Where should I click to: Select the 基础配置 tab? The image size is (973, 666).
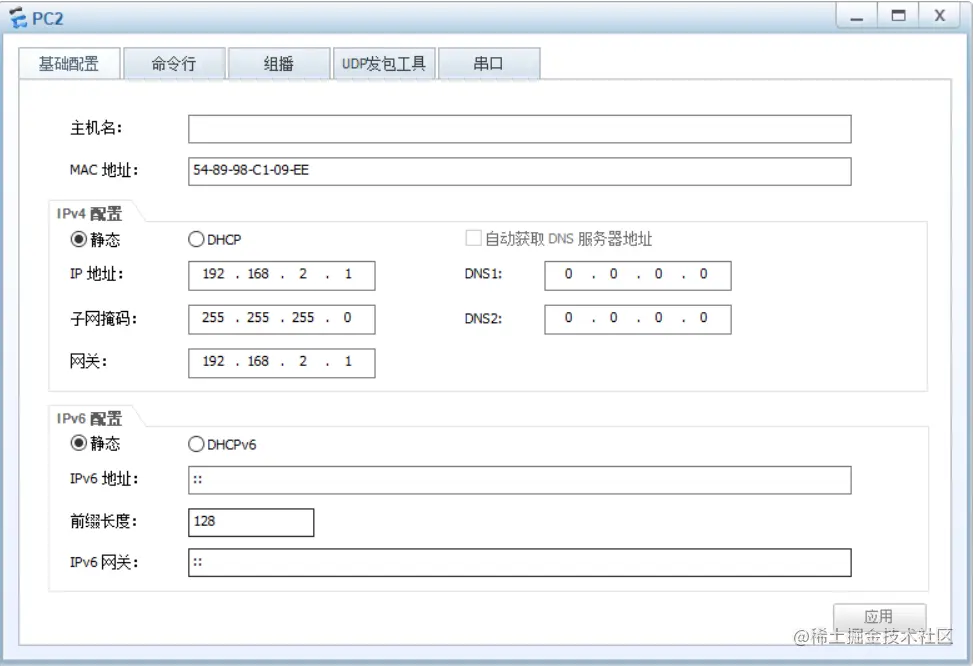click(x=69, y=62)
